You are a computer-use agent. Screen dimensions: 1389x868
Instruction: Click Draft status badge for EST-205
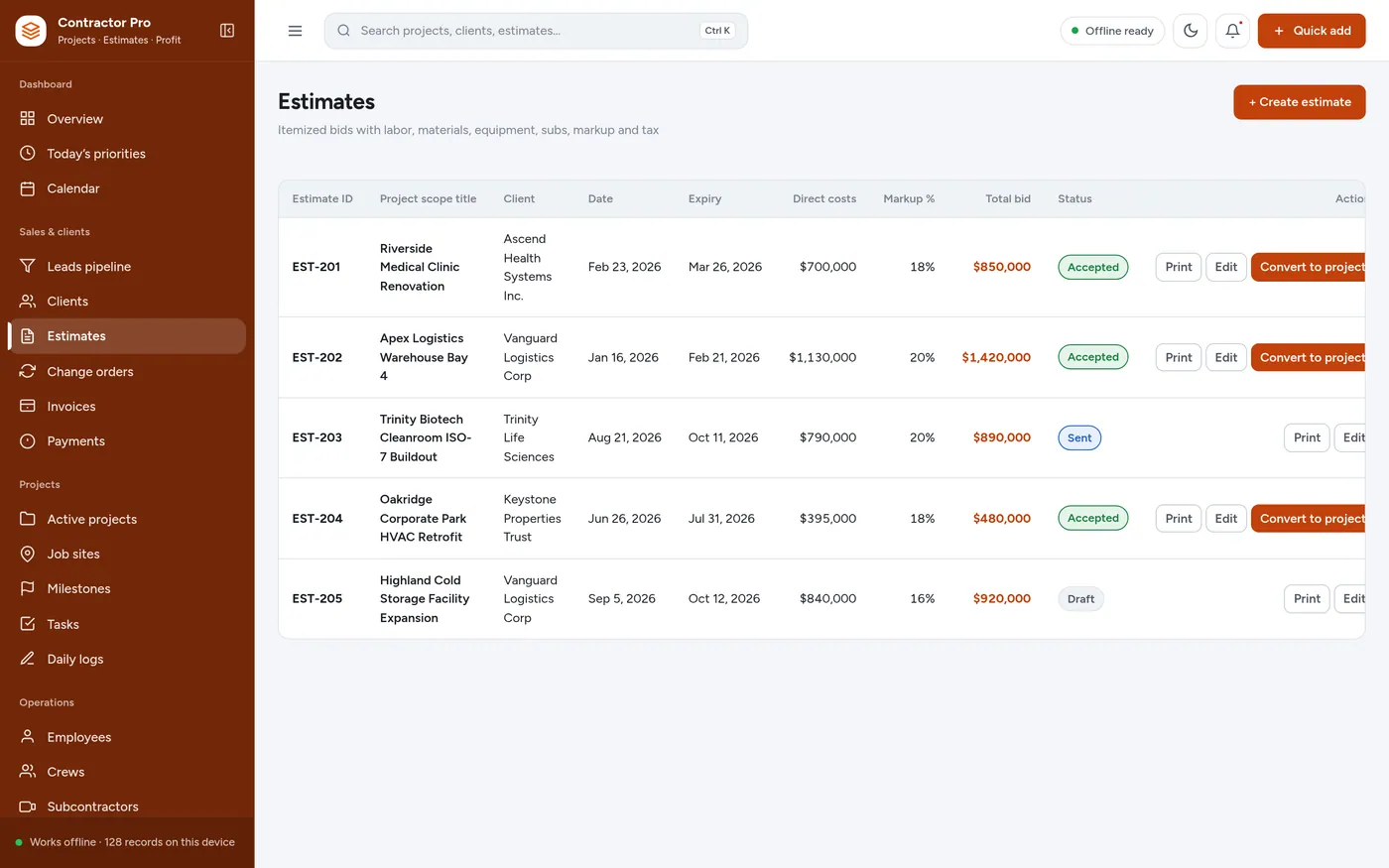click(1080, 599)
